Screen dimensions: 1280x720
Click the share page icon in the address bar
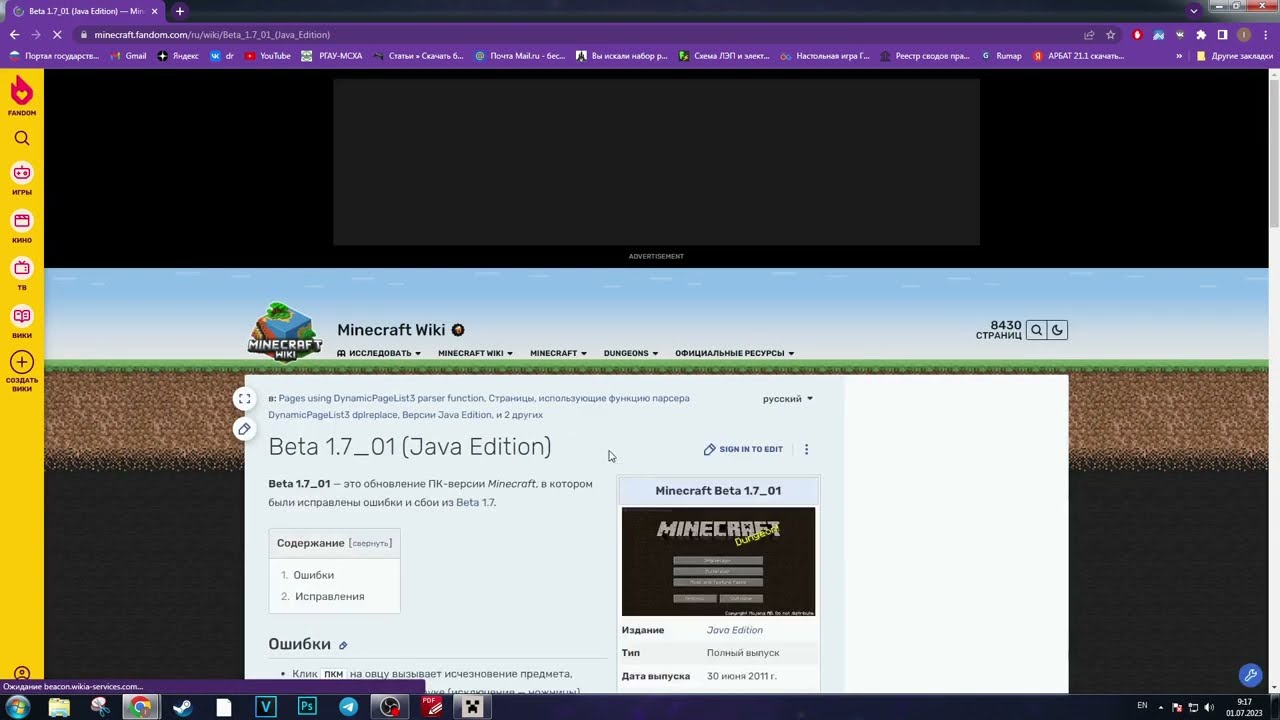click(1089, 35)
